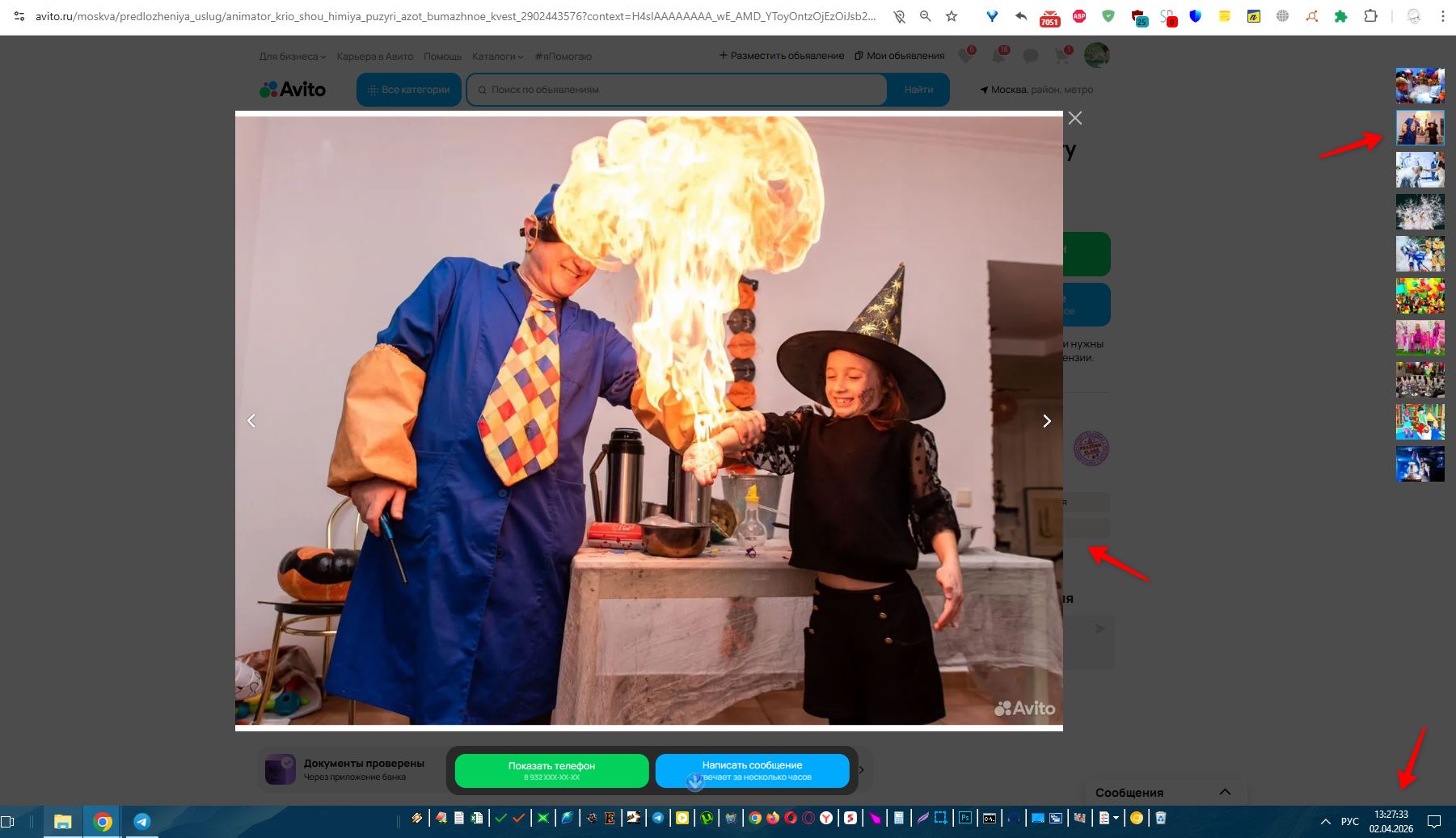This screenshot has height=838, width=1456.
Task: Expand the Для бизнеса dropdown
Action: (x=293, y=57)
